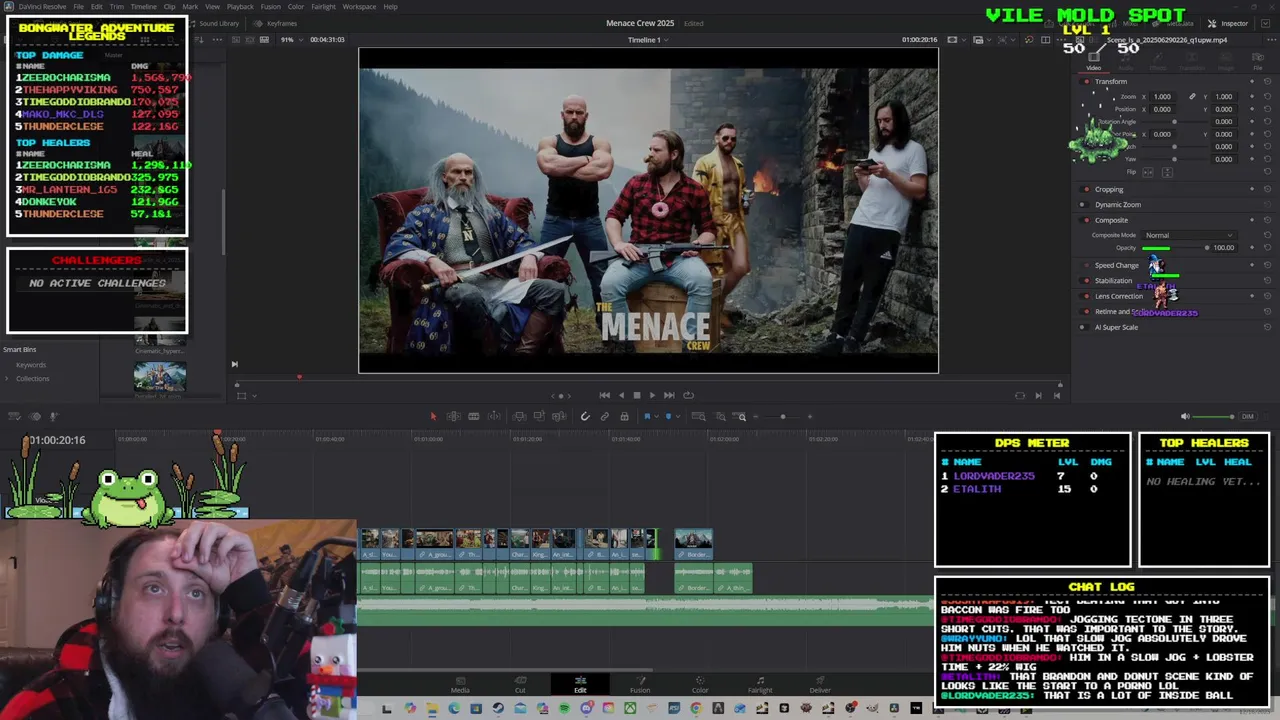1280x720 pixels.
Task: Toggle the padlock Position Lock icon
Action: pyautogui.click(x=624, y=416)
